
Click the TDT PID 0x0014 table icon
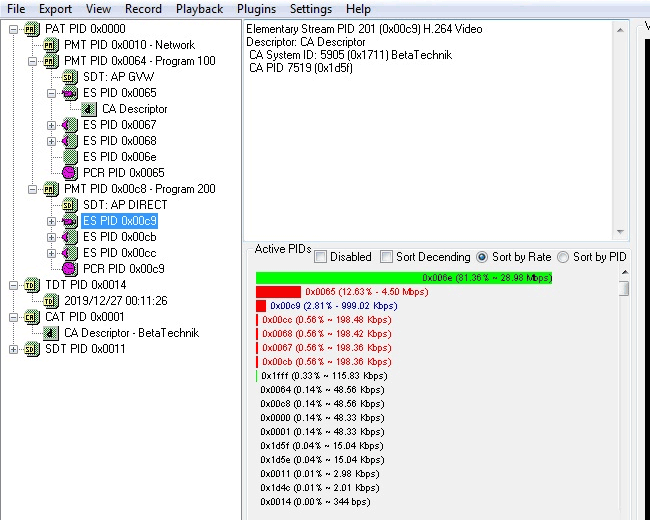pyautogui.click(x=32, y=285)
